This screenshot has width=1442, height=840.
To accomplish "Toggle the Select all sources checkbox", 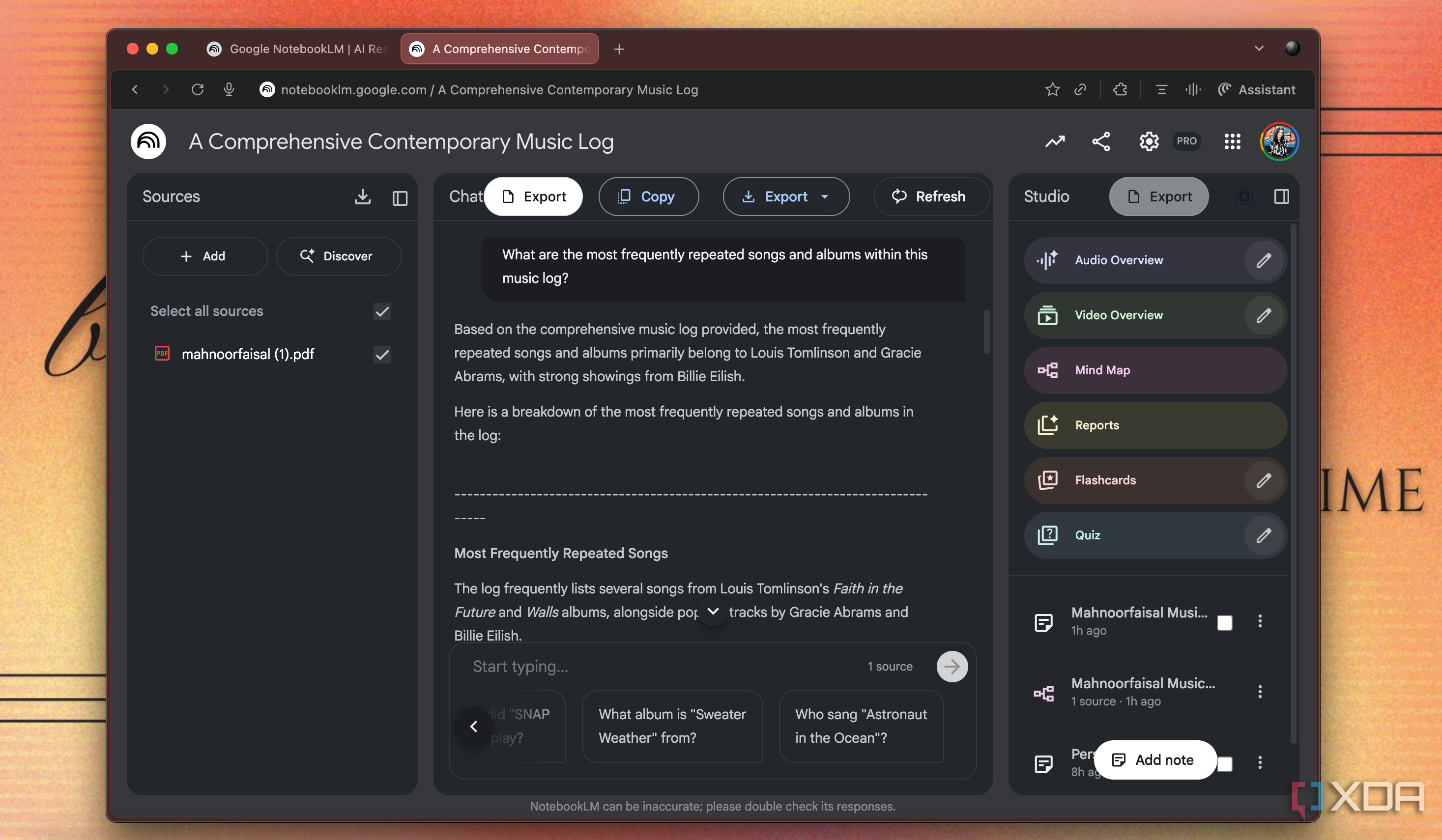I will coord(382,311).
